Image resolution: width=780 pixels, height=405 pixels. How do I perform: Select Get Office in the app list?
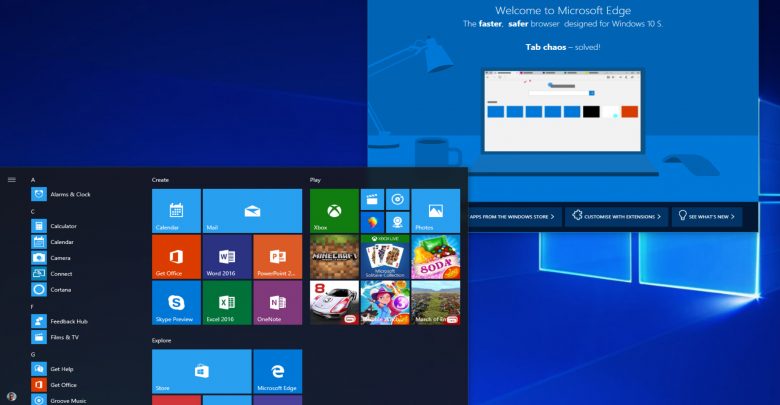click(54, 385)
